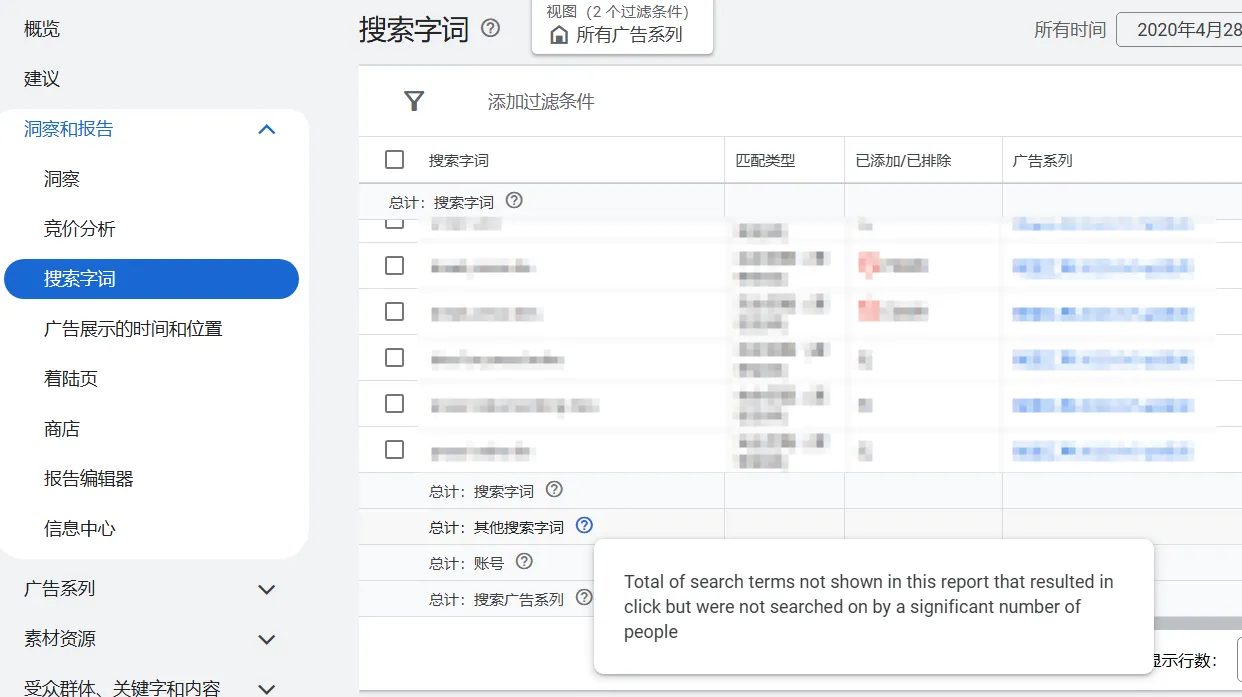
Task: Open the date range picker 2020年4月28
Action: [x=1179, y=29]
